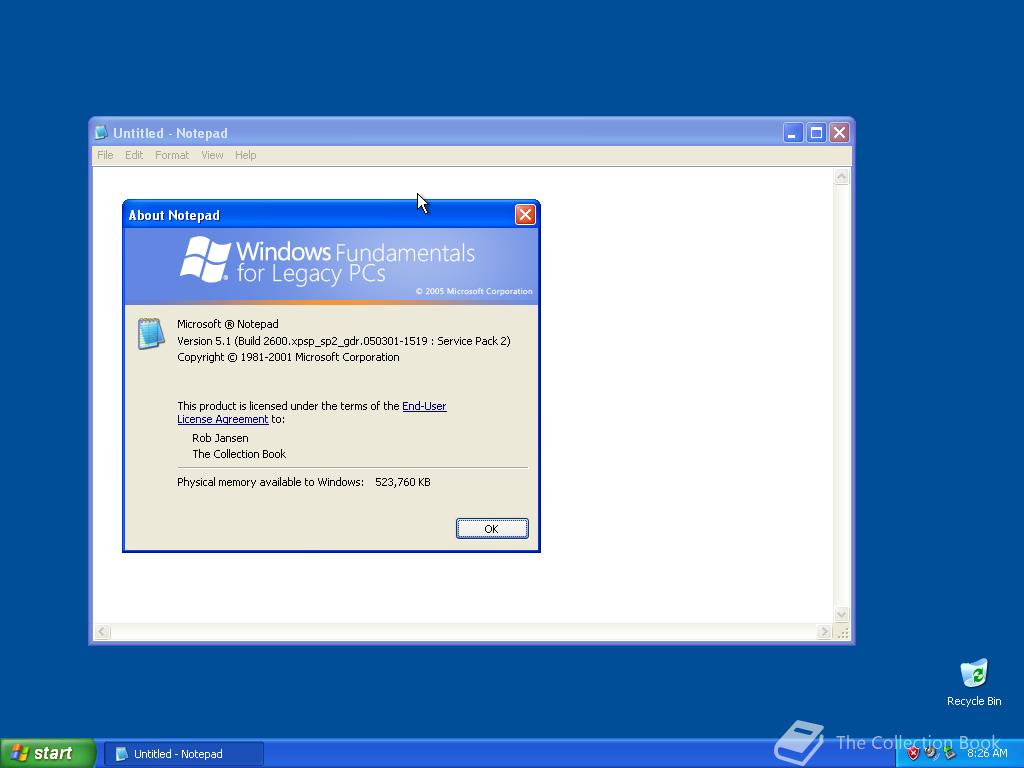
Task: Click the Notepad icon in the About dialog
Action: pyautogui.click(x=151, y=334)
